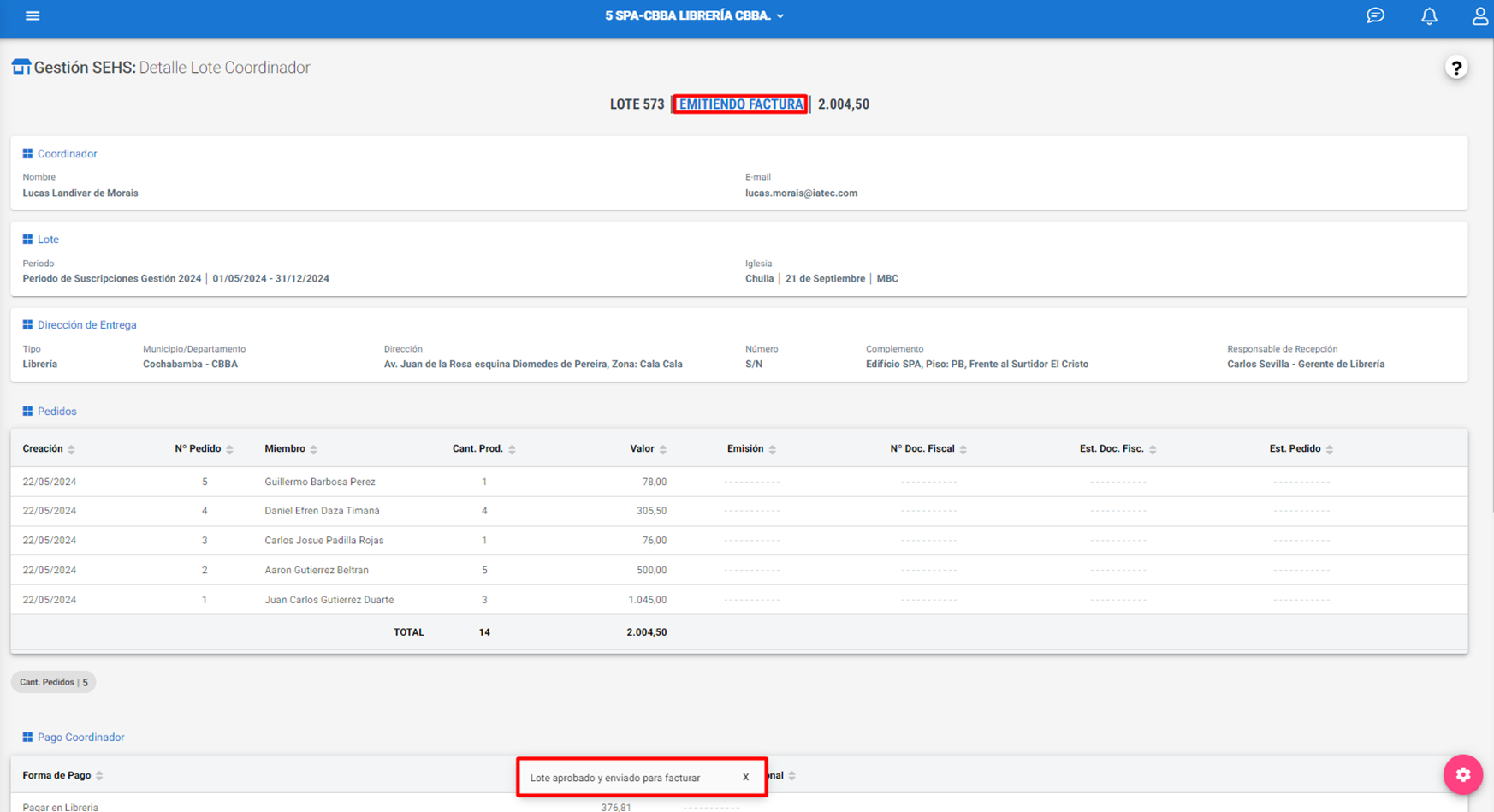
Task: Click the EMITIENDO FACTURA status label
Action: (741, 104)
